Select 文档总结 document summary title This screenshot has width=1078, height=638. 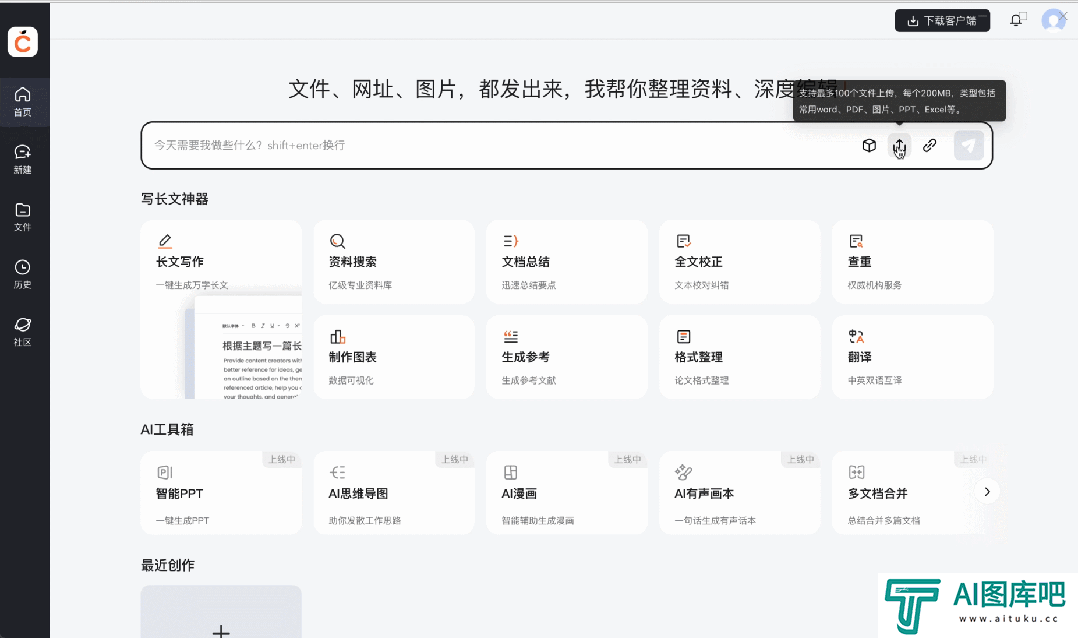click(526, 261)
